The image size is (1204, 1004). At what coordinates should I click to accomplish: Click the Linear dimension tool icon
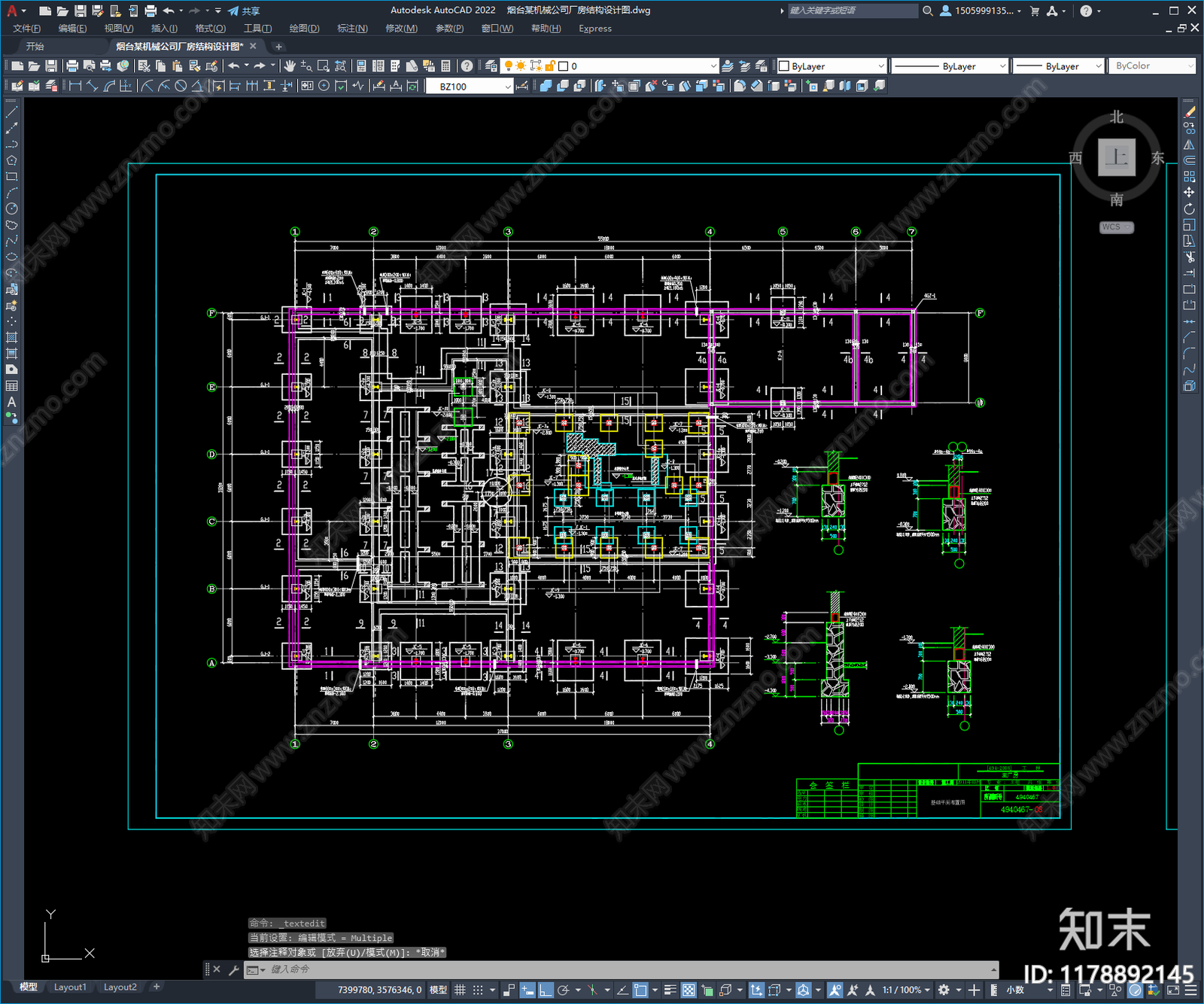[x=75, y=86]
